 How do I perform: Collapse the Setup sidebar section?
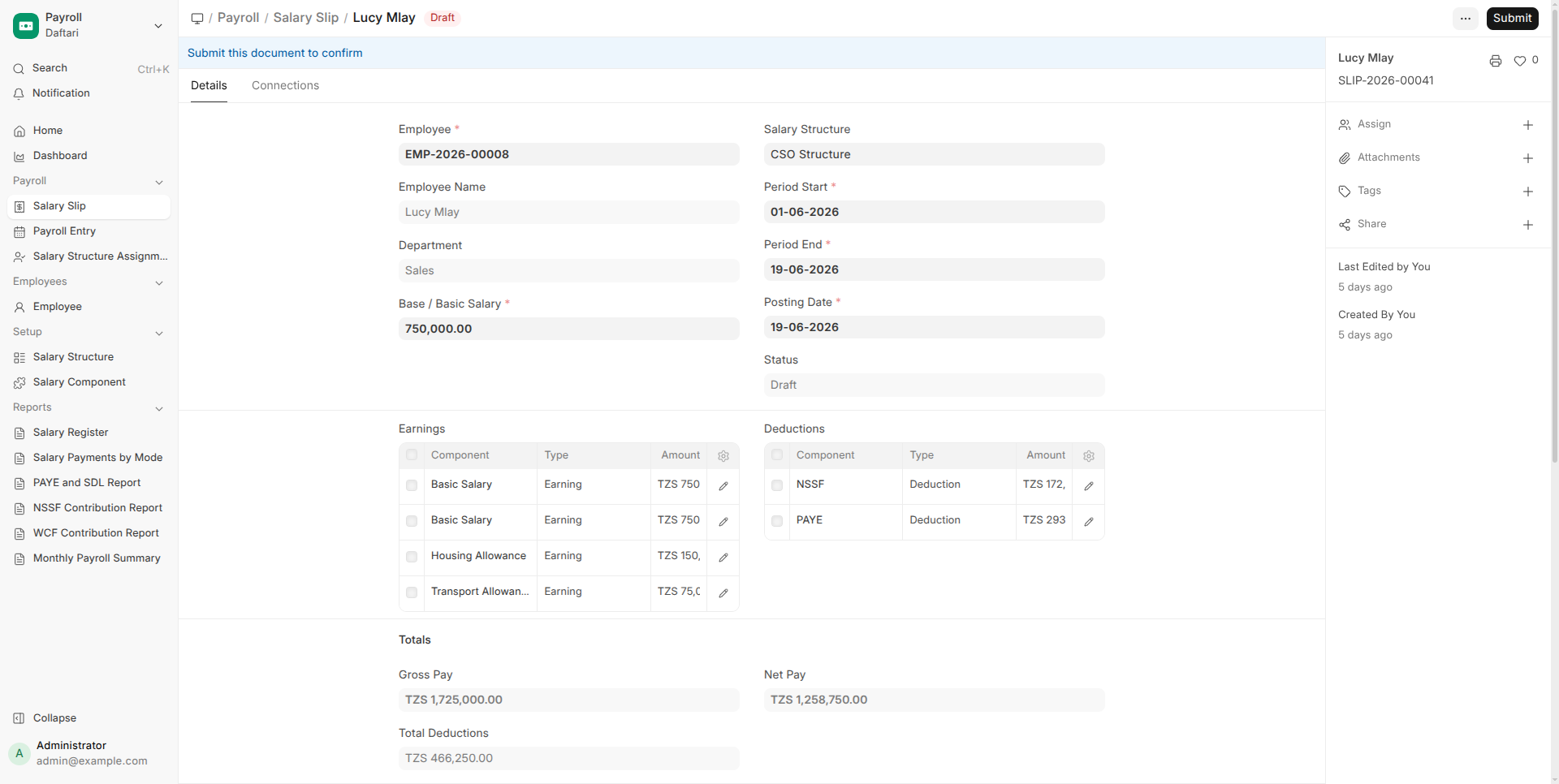click(159, 333)
